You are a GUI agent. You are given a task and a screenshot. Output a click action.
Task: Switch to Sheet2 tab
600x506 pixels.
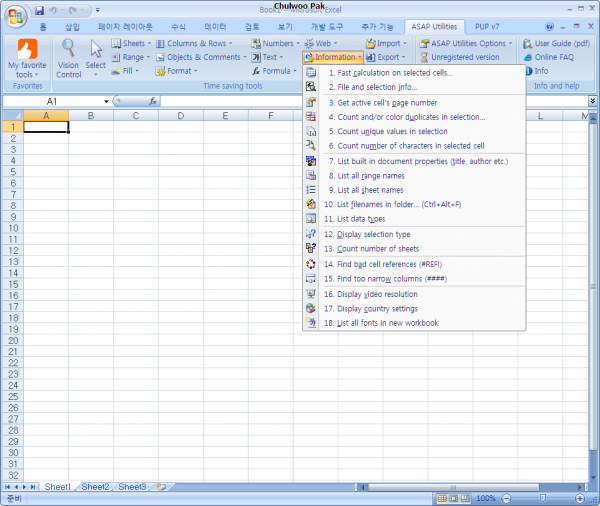tap(95, 486)
